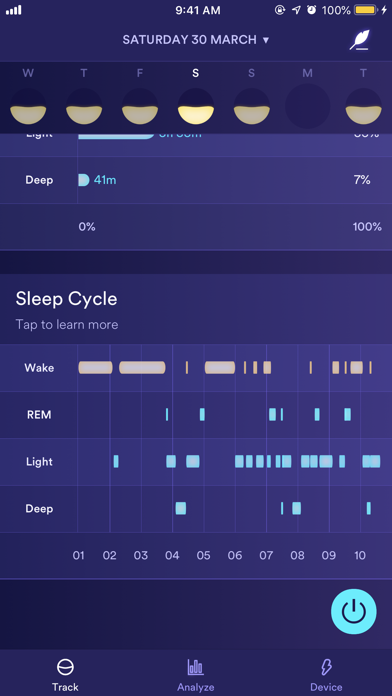Screen dimensions: 392x696
Task: Tap the Deep sleep 41m bar
Action: [84, 180]
